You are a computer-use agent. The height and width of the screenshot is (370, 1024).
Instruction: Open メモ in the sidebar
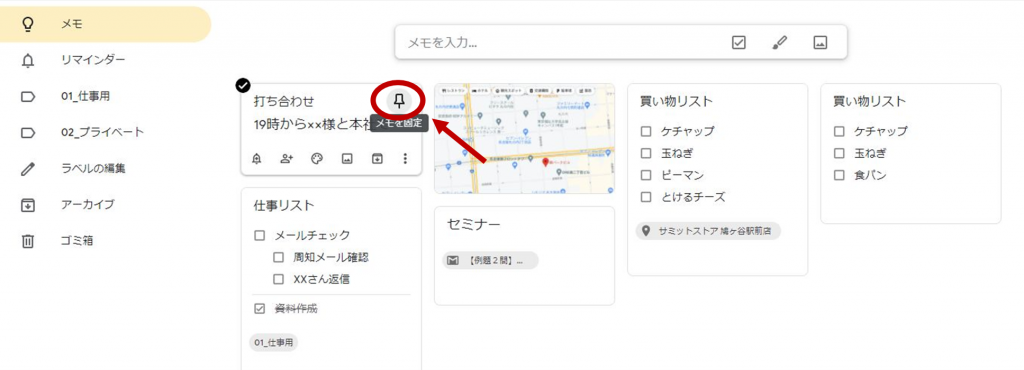click(105, 24)
